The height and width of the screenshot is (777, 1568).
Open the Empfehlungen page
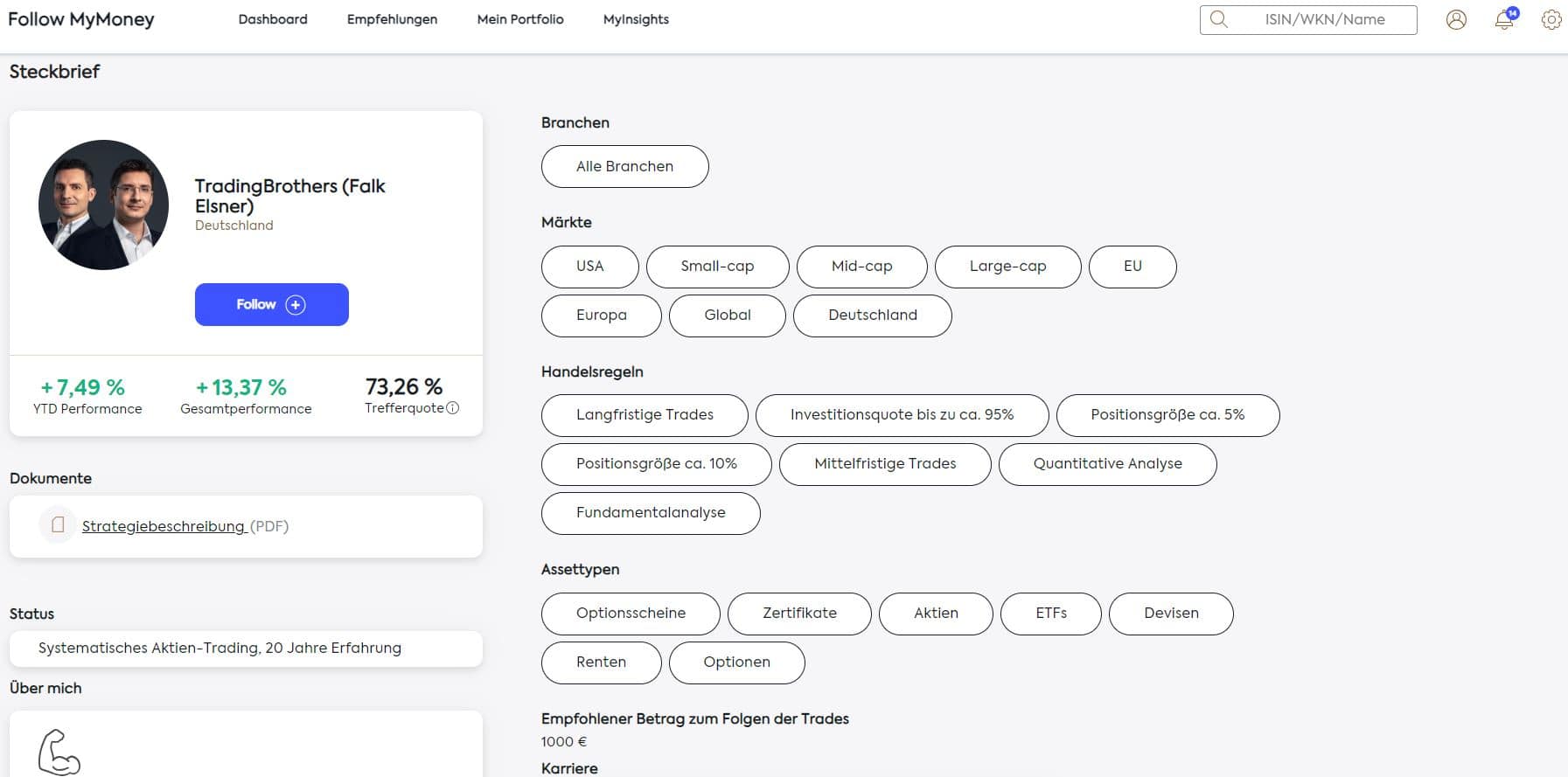[x=392, y=19]
